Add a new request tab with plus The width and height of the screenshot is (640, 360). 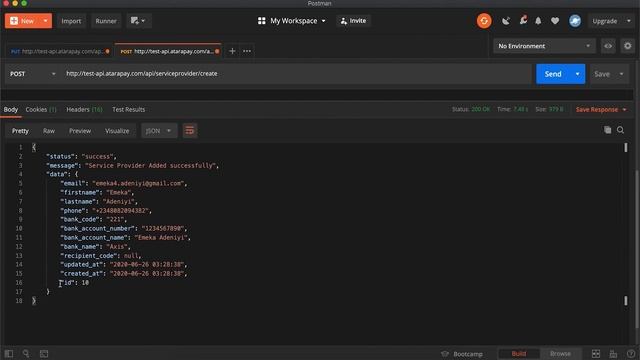[x=232, y=51]
